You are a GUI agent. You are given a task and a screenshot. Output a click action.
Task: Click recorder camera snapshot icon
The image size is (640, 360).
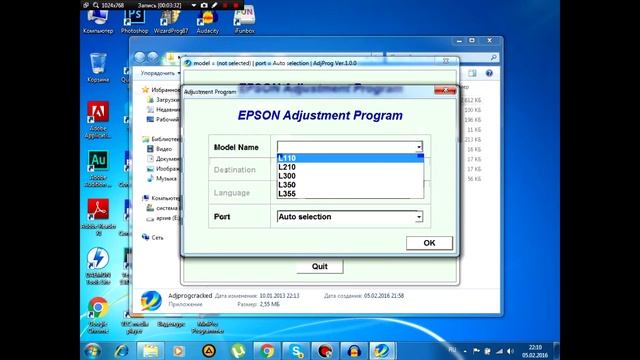[204, 5]
